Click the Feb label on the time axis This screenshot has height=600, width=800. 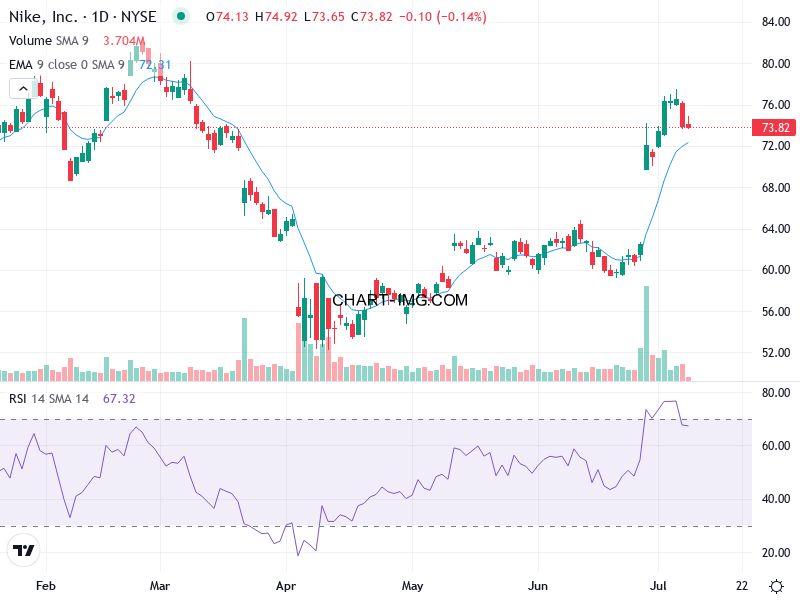[x=45, y=586]
